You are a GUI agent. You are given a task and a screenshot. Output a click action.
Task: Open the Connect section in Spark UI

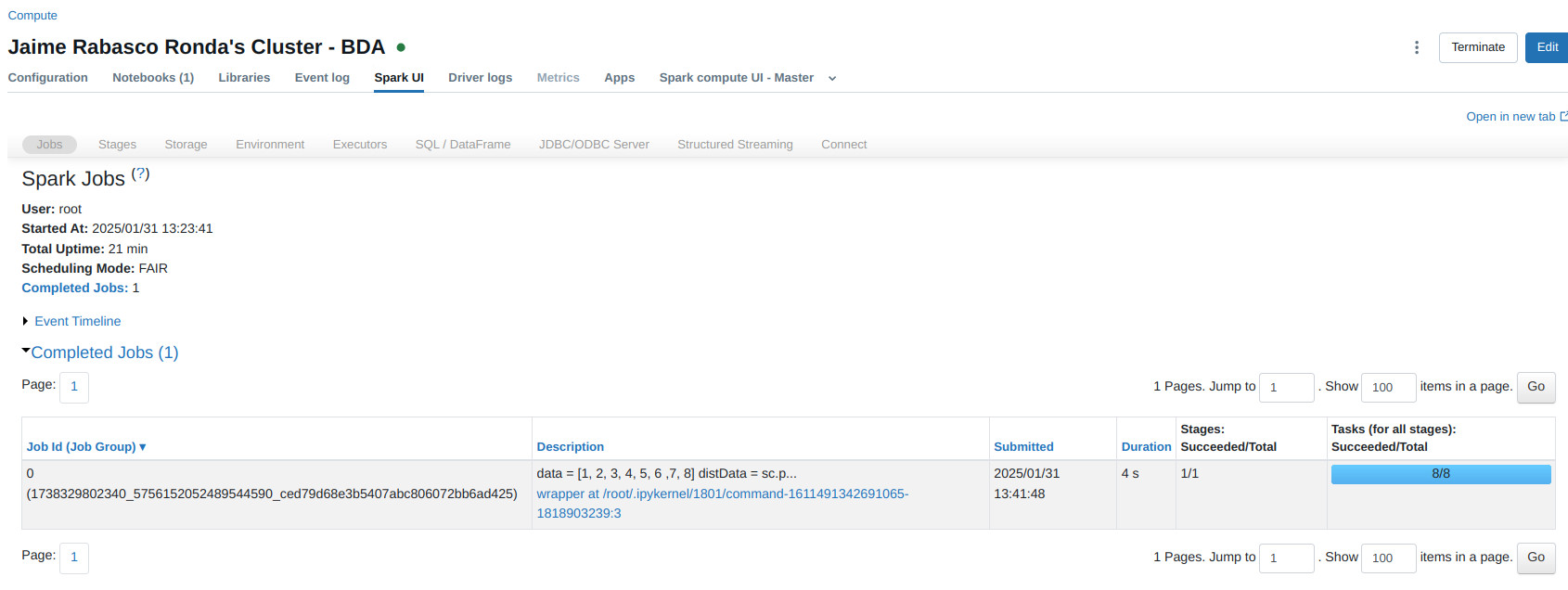click(843, 145)
